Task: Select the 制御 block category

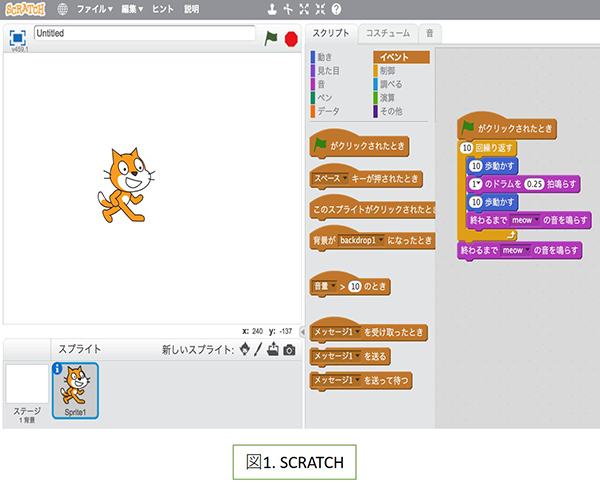Action: pos(387,70)
